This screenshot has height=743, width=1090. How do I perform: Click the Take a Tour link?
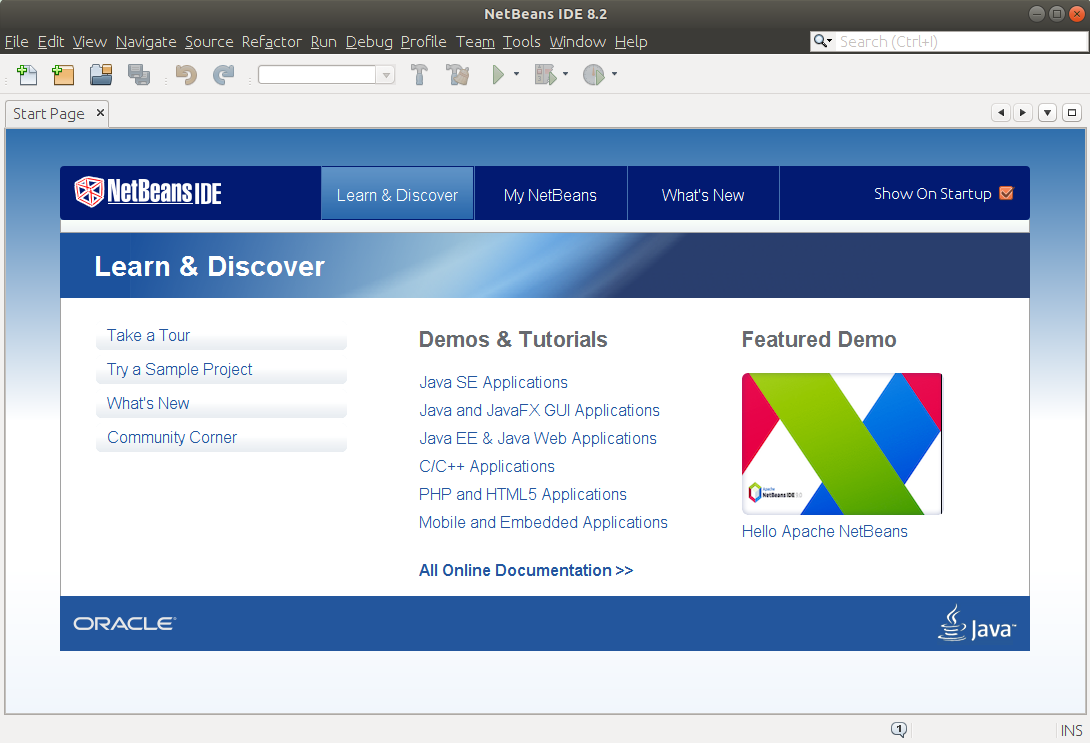coord(148,336)
